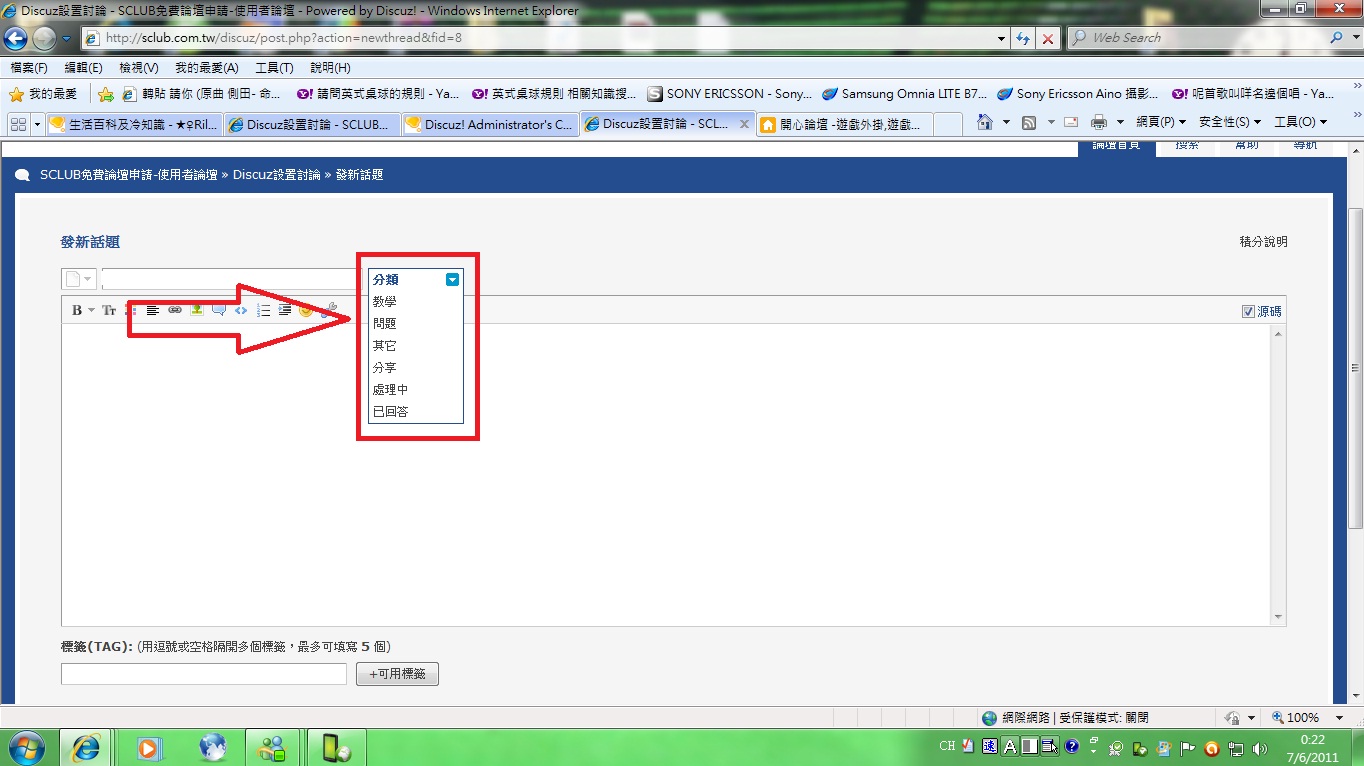Click the Bold formatting button in editor
Screen dimensions: 1364x766
click(x=77, y=310)
